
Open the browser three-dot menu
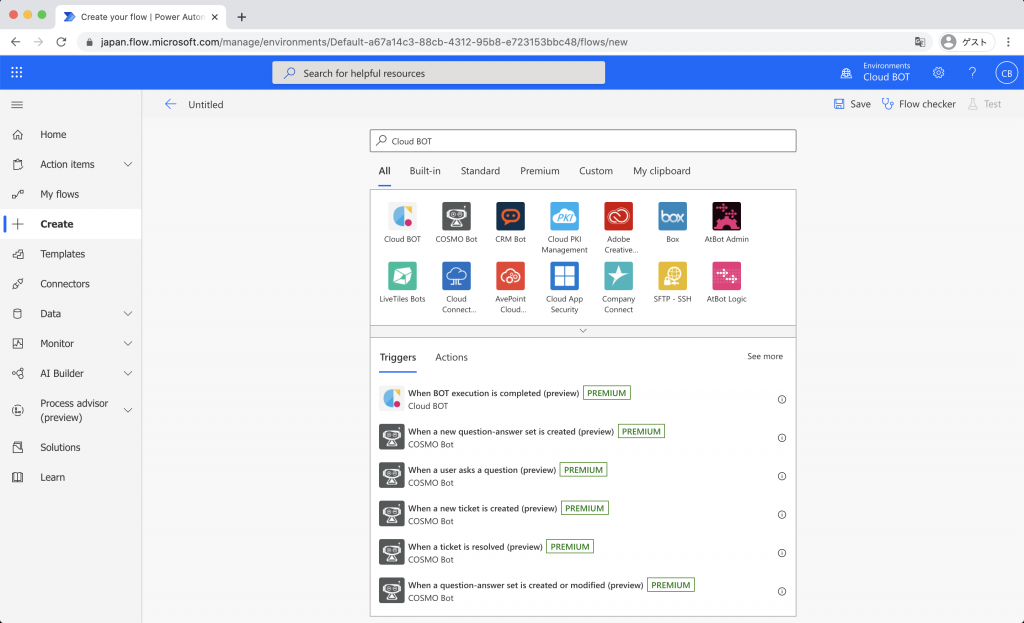(1008, 42)
